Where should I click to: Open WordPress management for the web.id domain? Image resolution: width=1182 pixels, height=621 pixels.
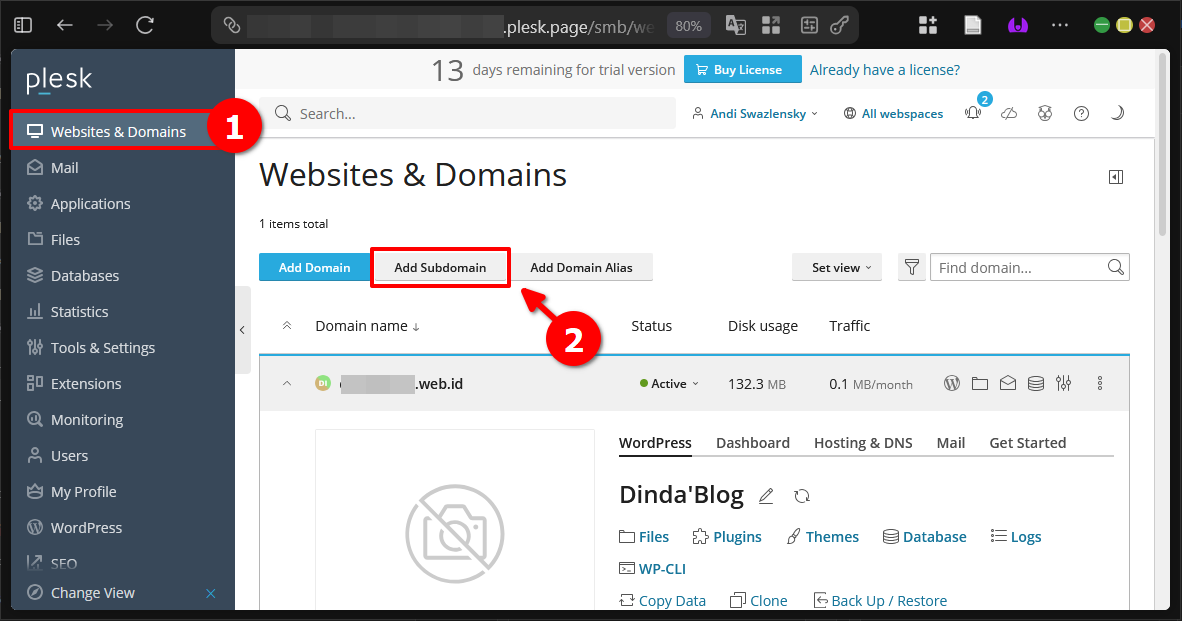[x=951, y=383]
